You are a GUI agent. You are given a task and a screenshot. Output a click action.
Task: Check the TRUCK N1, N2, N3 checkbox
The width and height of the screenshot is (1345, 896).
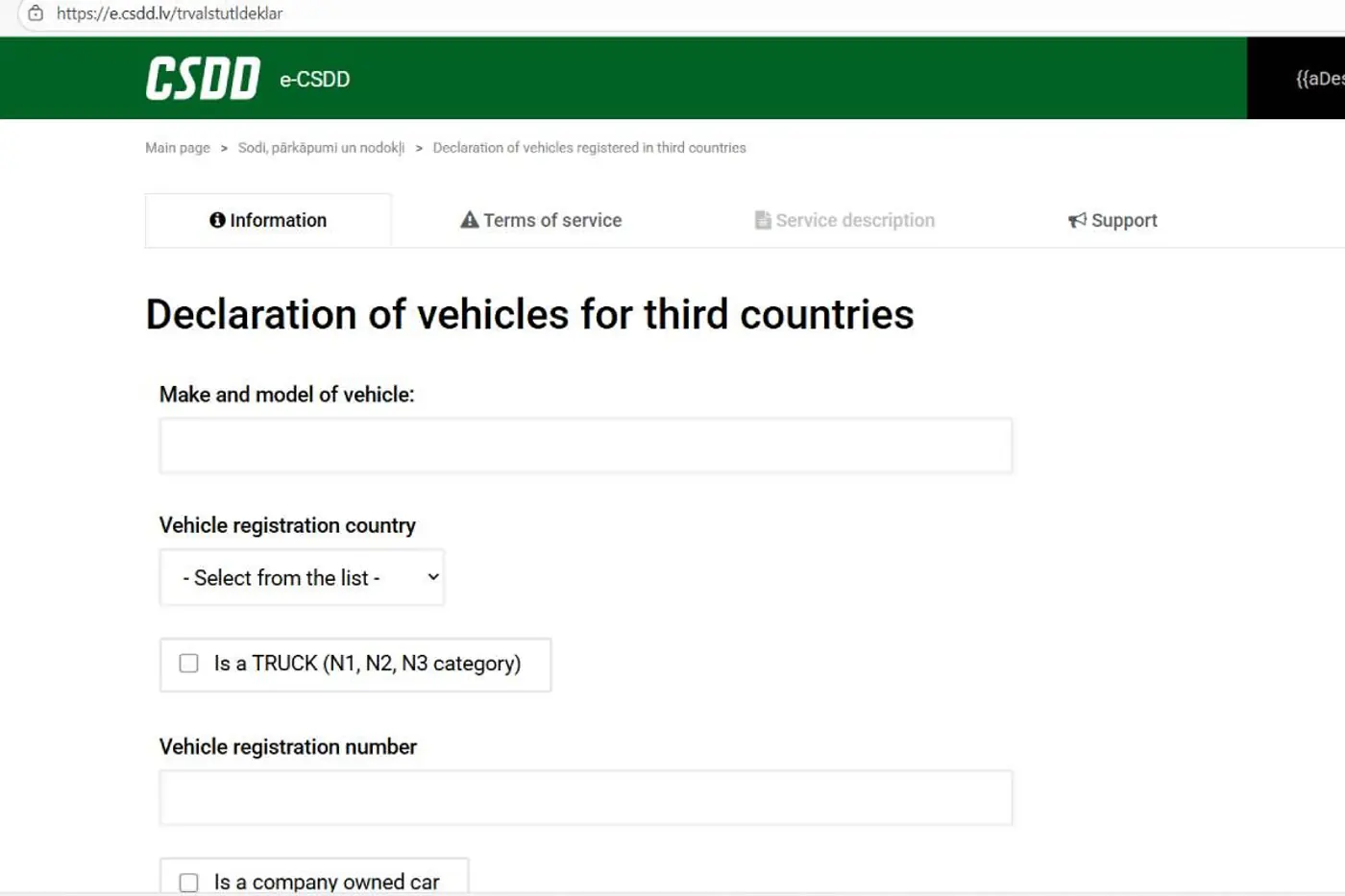[x=189, y=664]
